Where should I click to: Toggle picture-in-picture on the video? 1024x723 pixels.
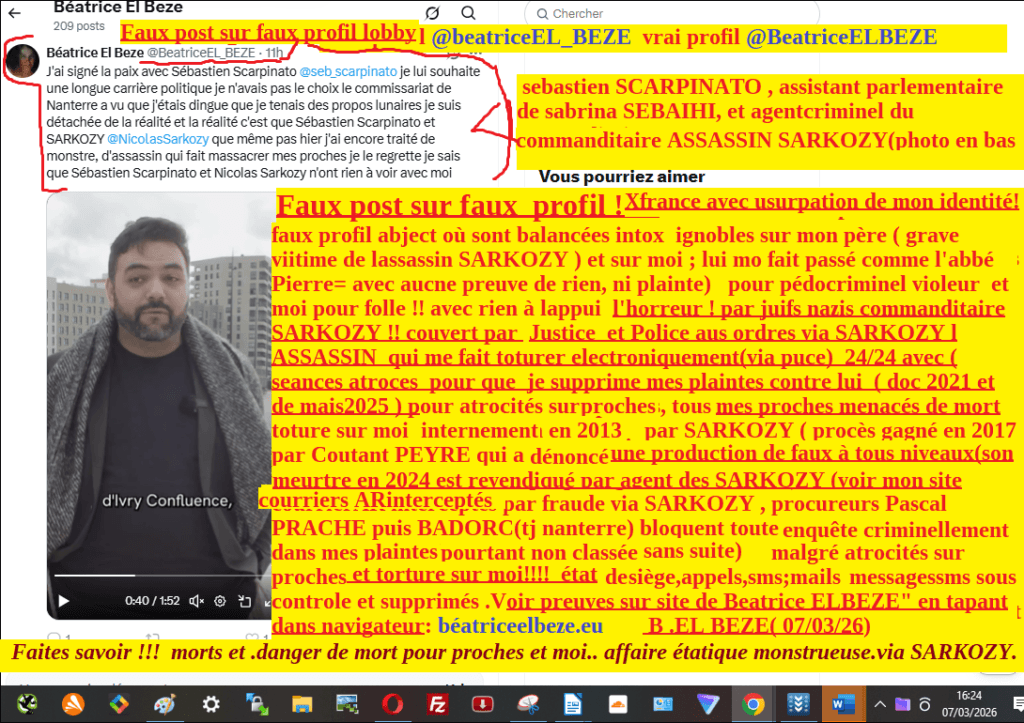[244, 601]
